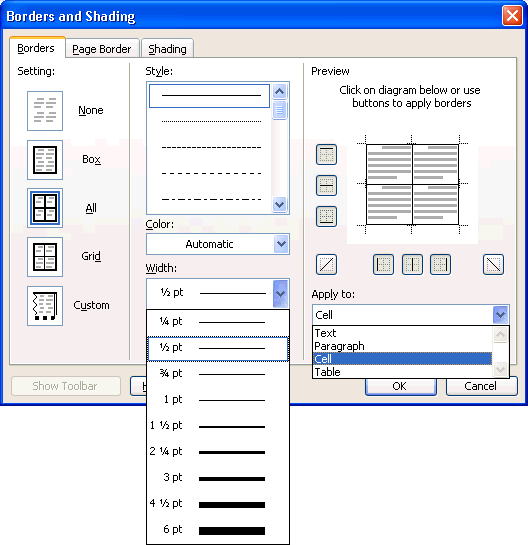Toggle the left border button
The image size is (528, 545).
click(383, 265)
